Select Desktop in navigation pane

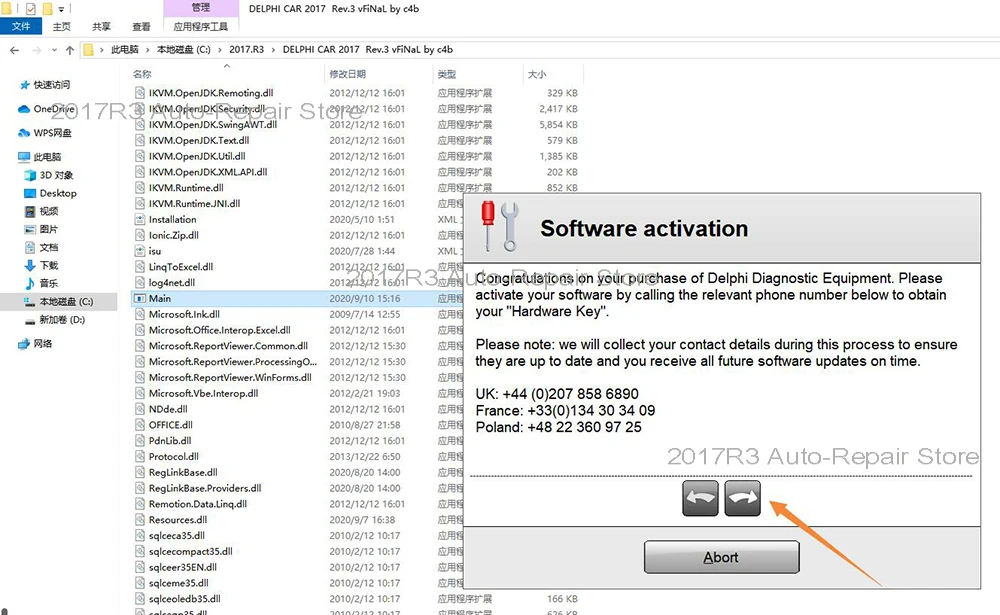coord(58,193)
